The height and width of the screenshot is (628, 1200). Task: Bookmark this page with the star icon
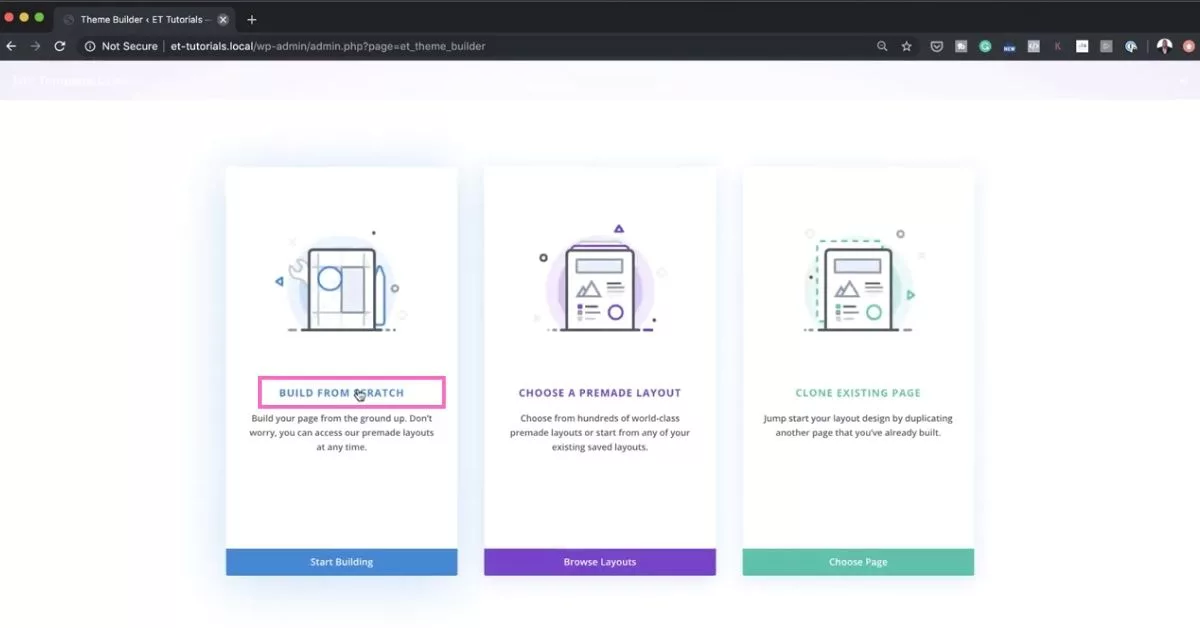907,46
